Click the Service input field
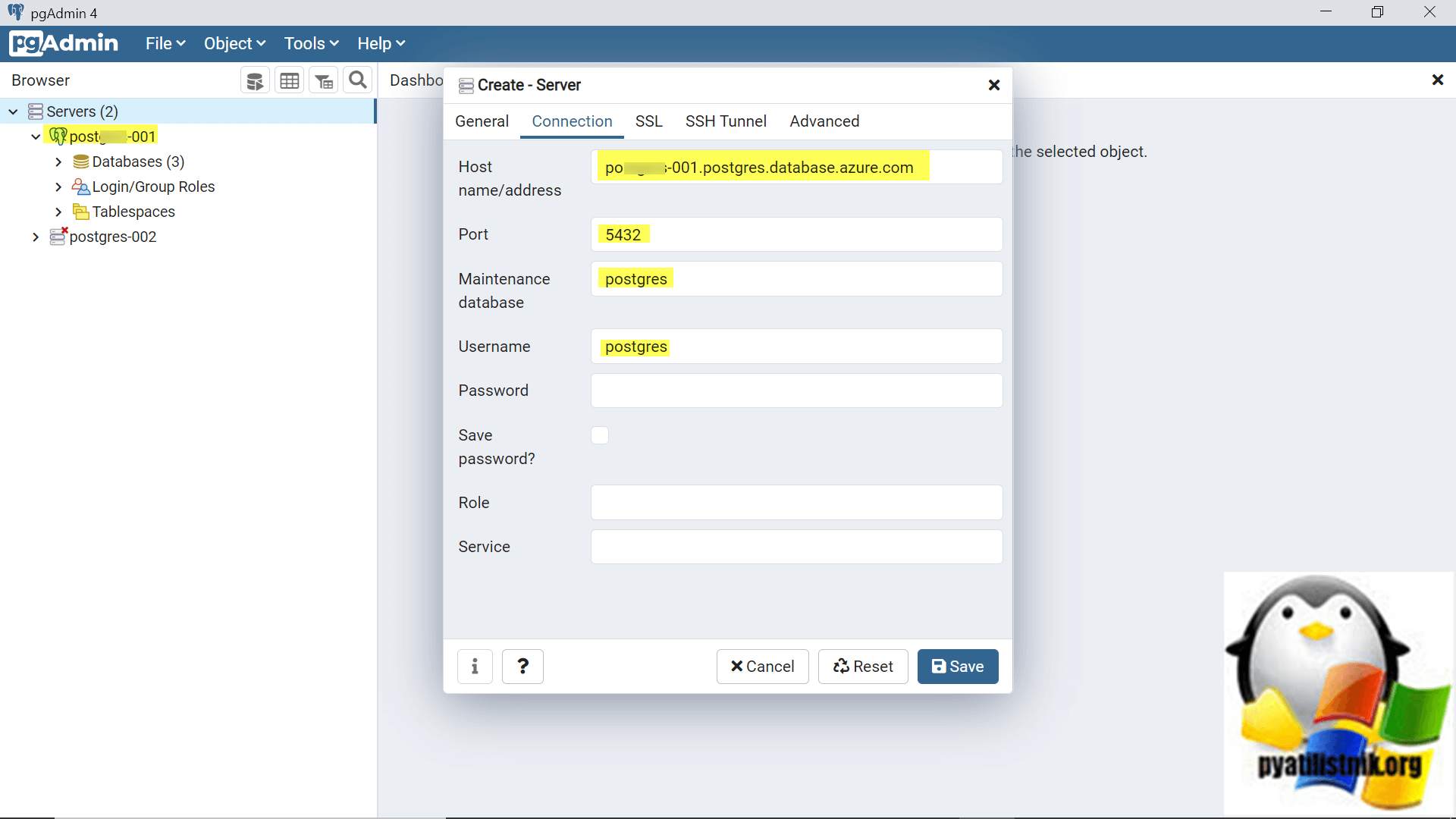Screen dimensions: 1456x819 point(796,547)
